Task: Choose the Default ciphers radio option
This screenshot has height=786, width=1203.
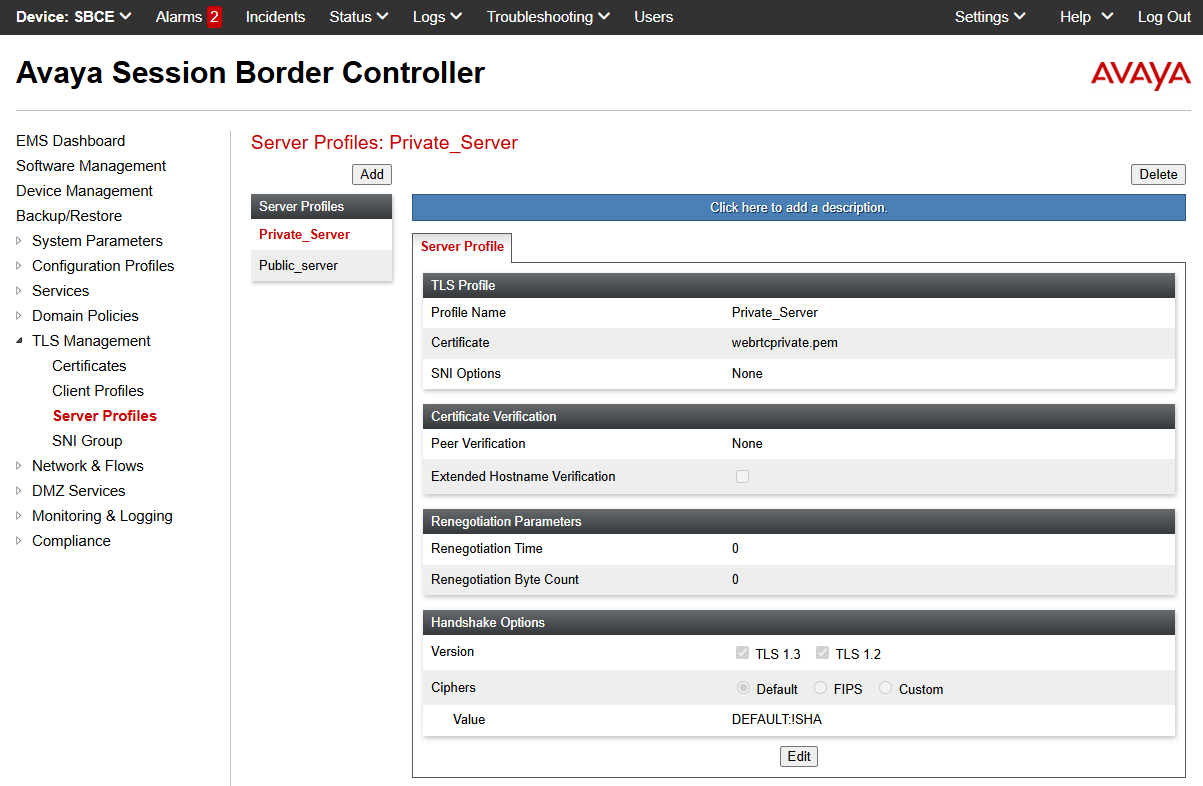Action: tap(743, 688)
